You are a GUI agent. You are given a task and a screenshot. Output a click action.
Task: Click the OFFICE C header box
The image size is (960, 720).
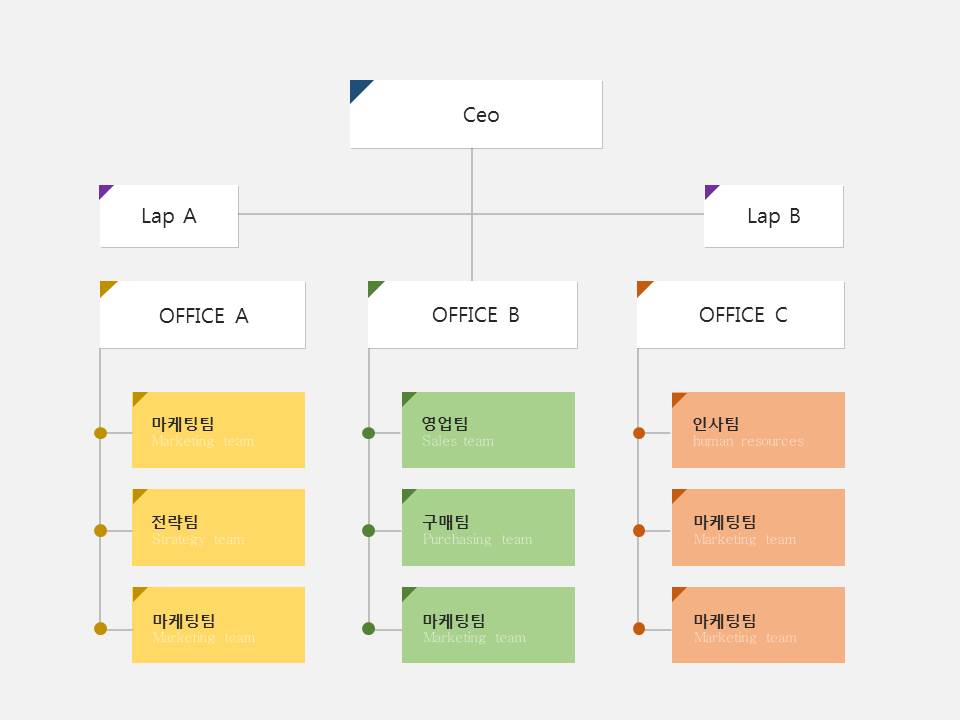click(741, 315)
